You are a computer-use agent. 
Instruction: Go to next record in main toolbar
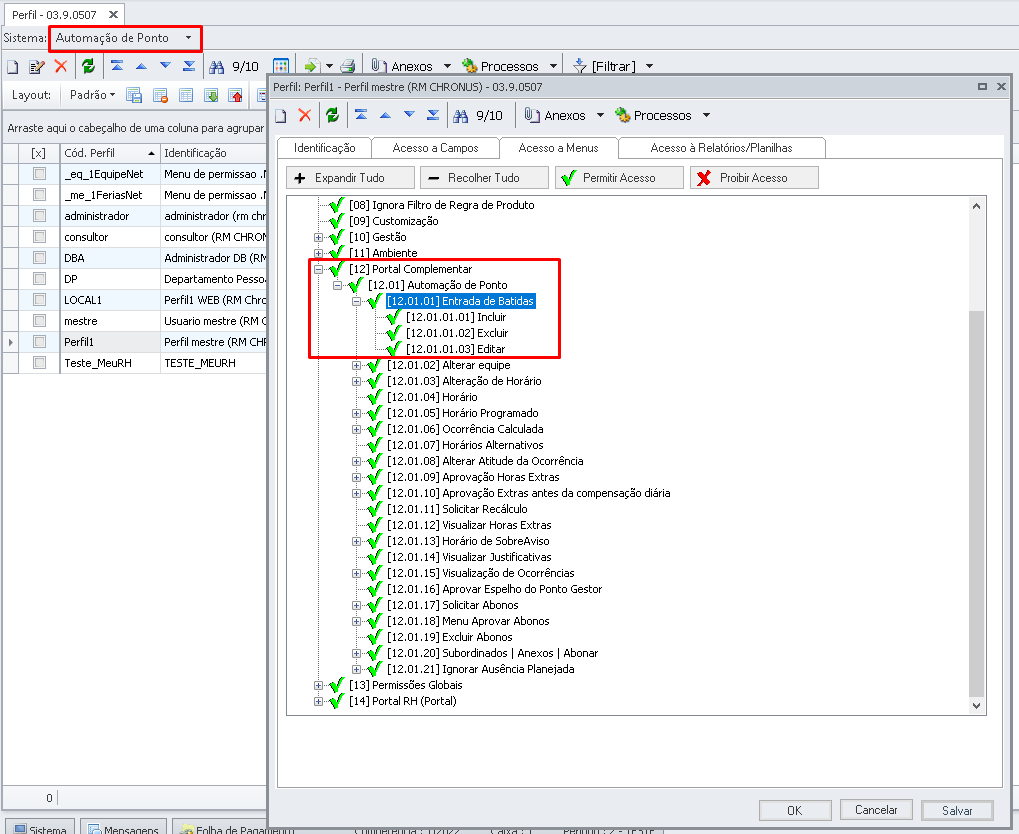(x=165, y=66)
